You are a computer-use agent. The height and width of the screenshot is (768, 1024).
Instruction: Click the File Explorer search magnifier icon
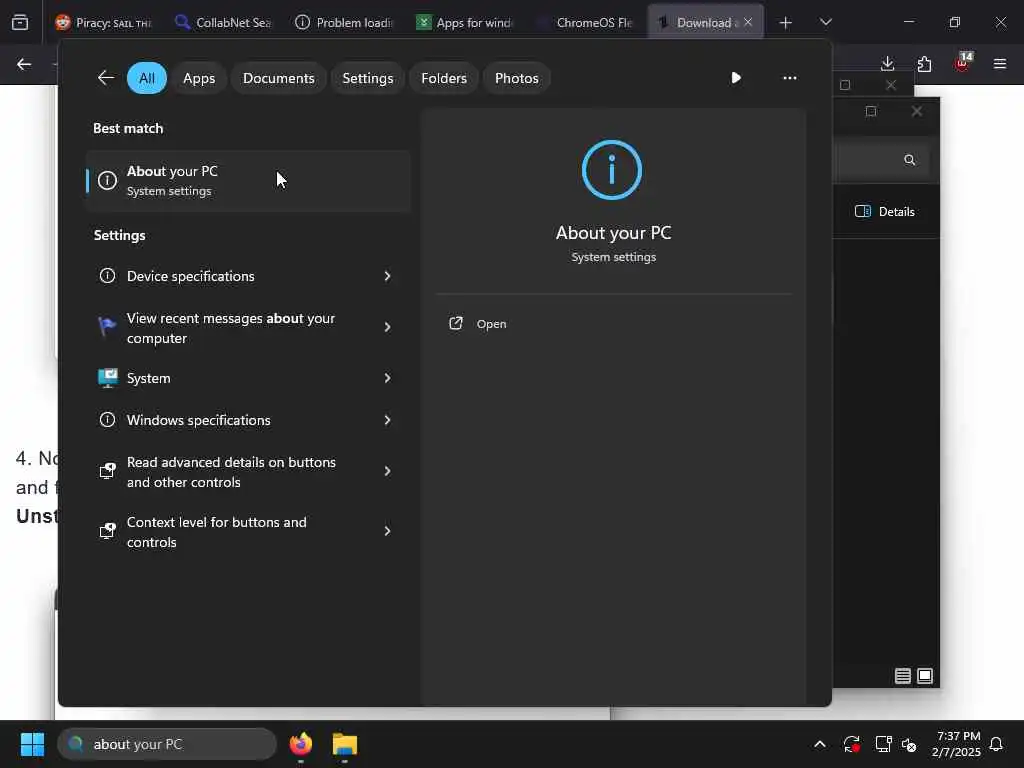pyautogui.click(x=910, y=160)
